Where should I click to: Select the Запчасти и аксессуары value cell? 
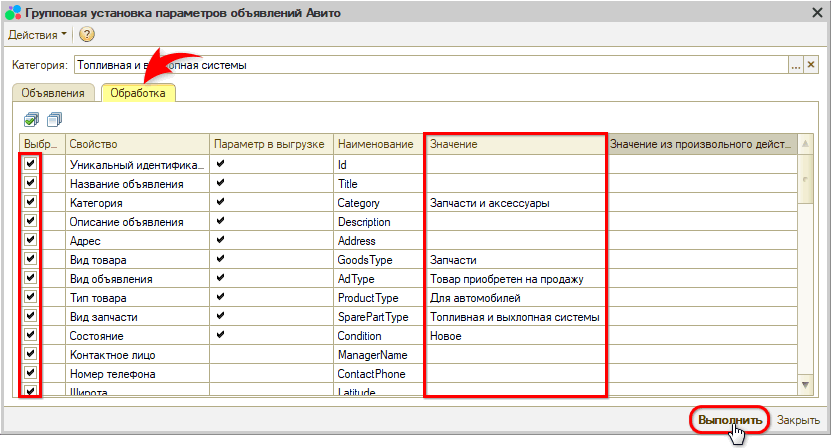pyautogui.click(x=515, y=203)
